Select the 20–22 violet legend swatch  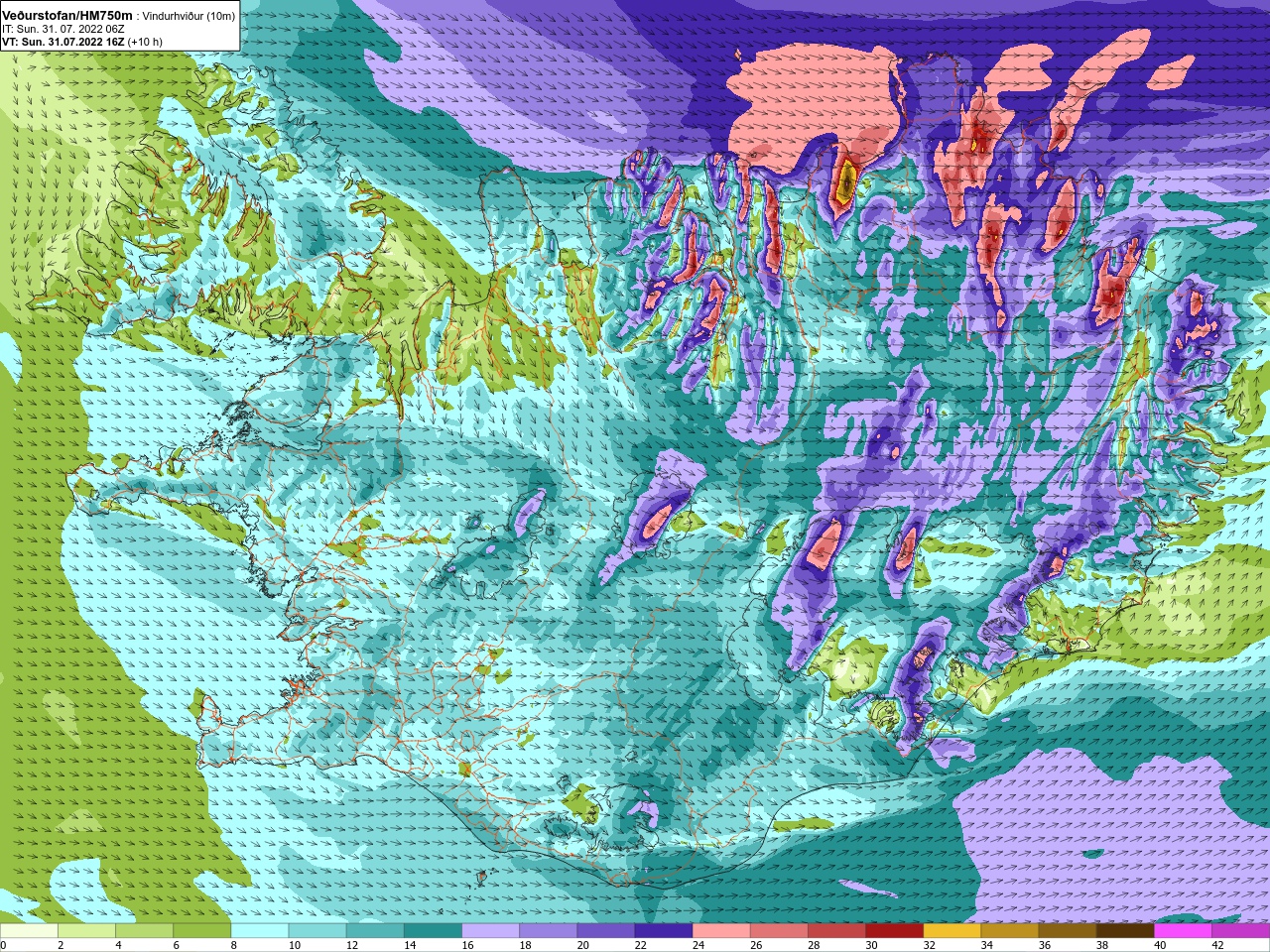(605, 930)
